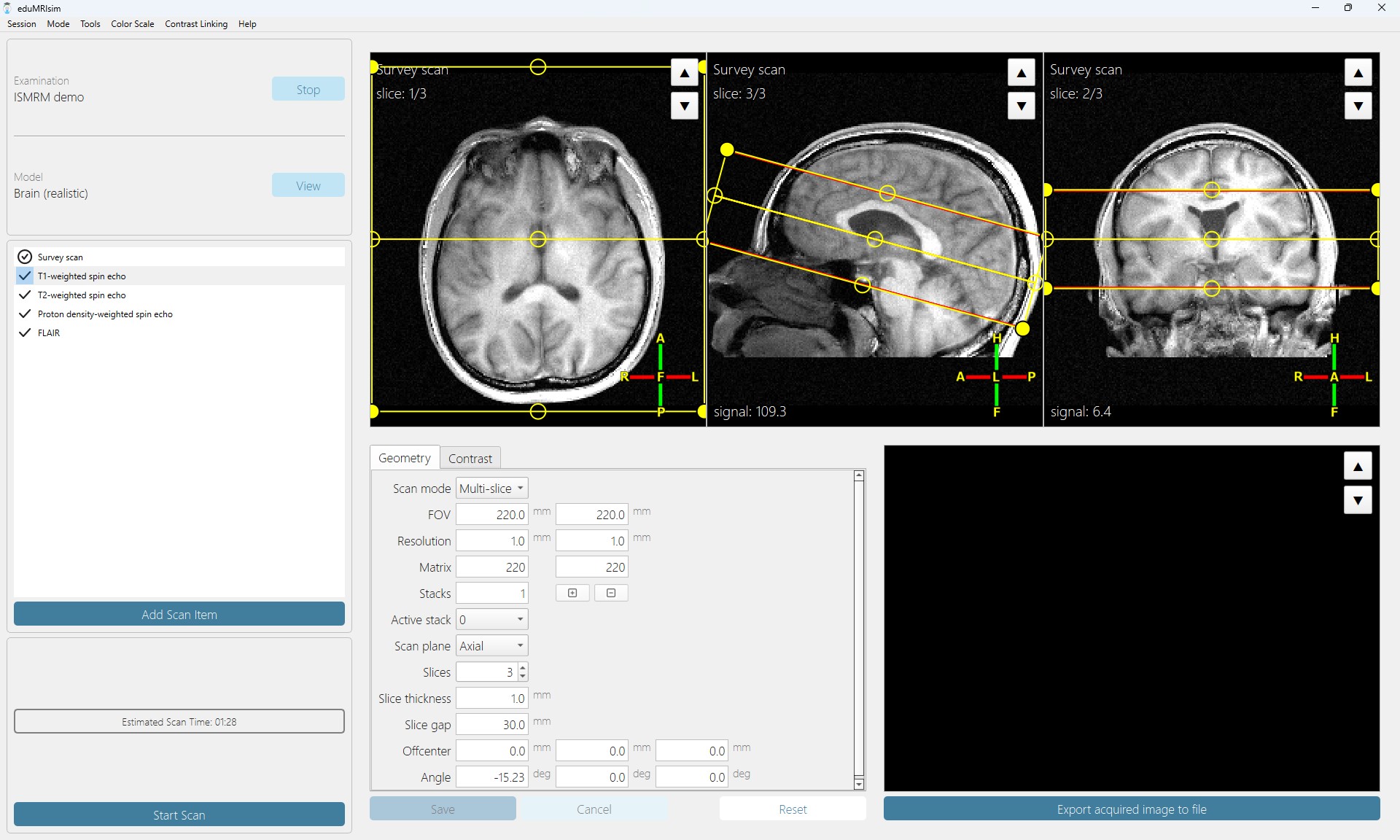Open the Session menu
Viewport: 1400px width, 840px height.
(22, 24)
